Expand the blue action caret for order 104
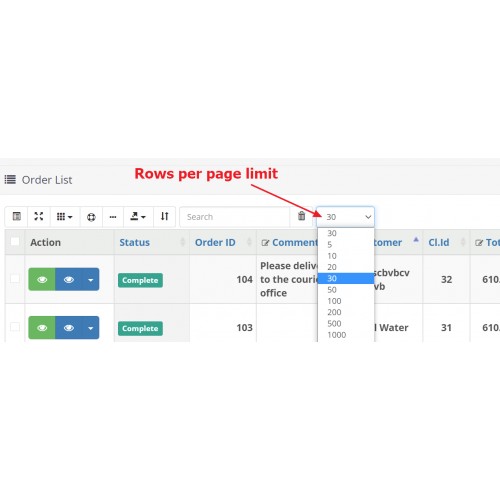The height and width of the screenshot is (500, 500). (91, 280)
